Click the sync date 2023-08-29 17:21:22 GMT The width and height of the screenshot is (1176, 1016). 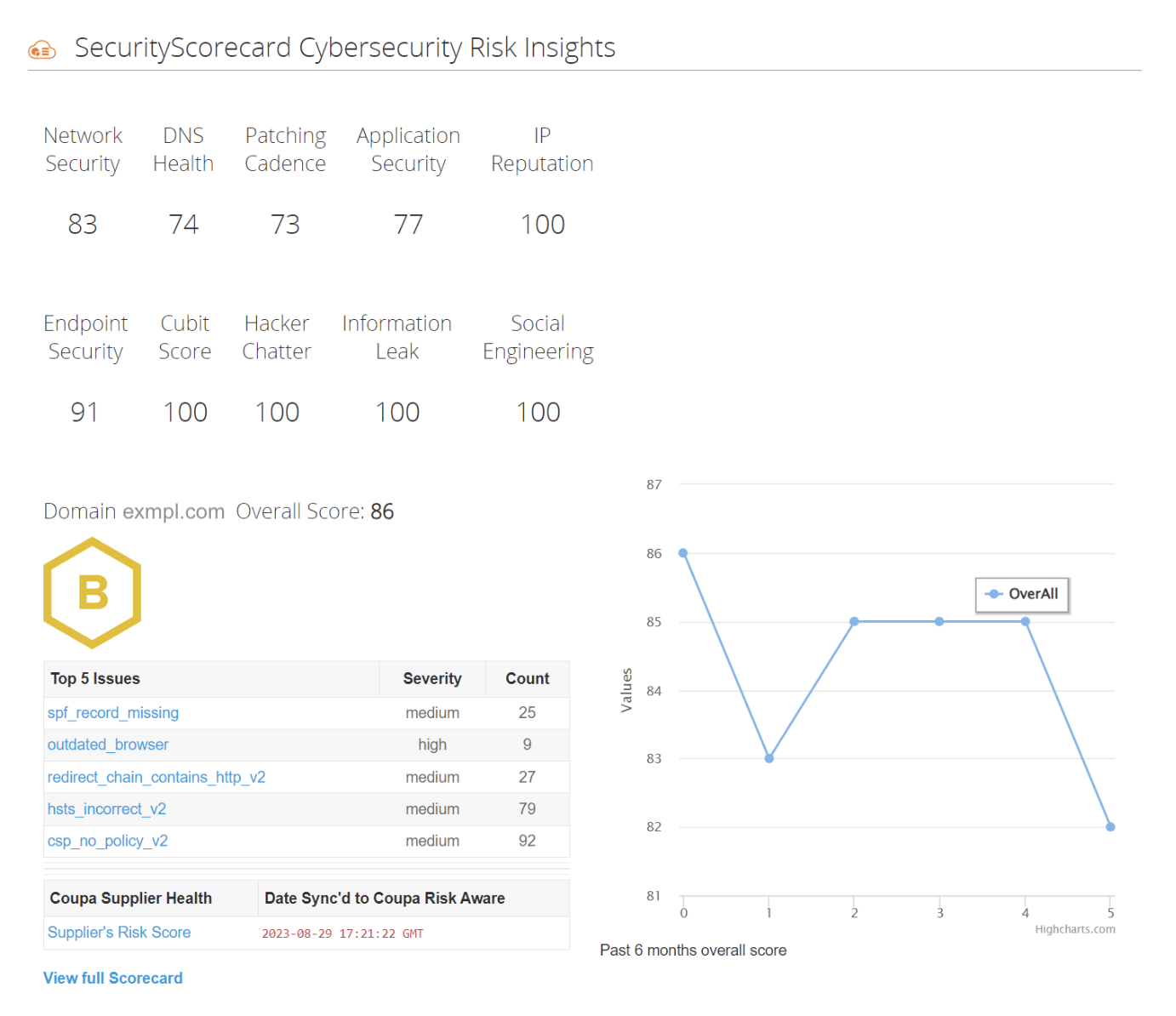click(342, 933)
